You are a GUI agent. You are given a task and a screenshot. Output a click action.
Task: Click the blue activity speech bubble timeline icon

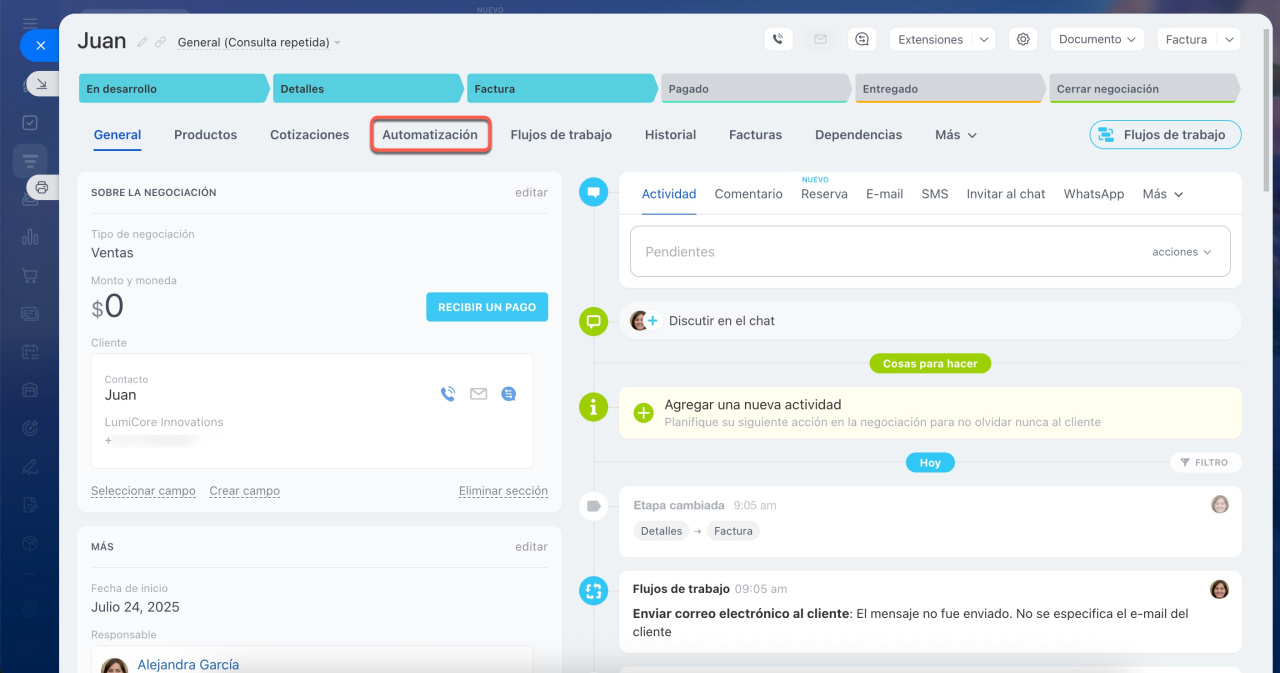[594, 191]
